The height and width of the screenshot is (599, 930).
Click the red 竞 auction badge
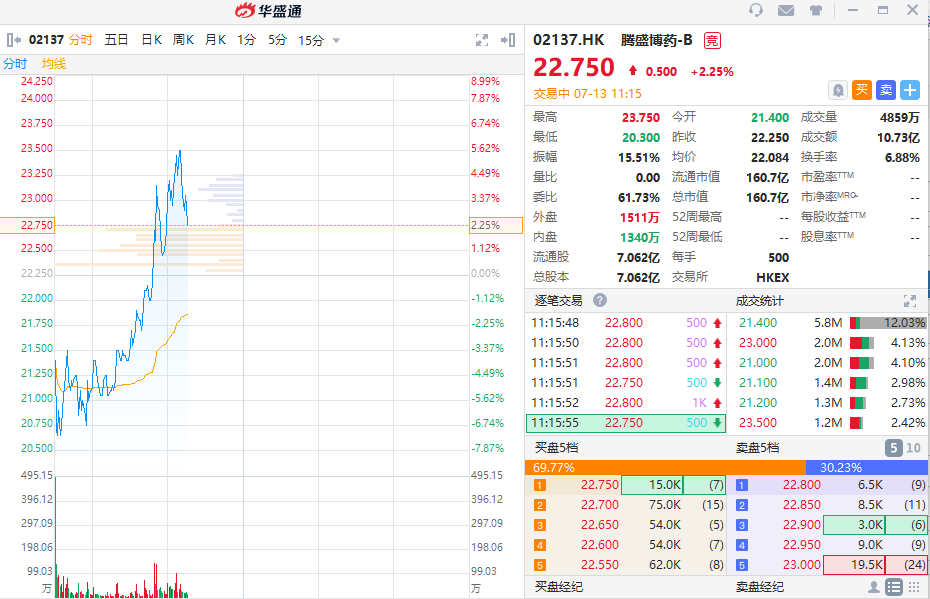click(x=712, y=40)
